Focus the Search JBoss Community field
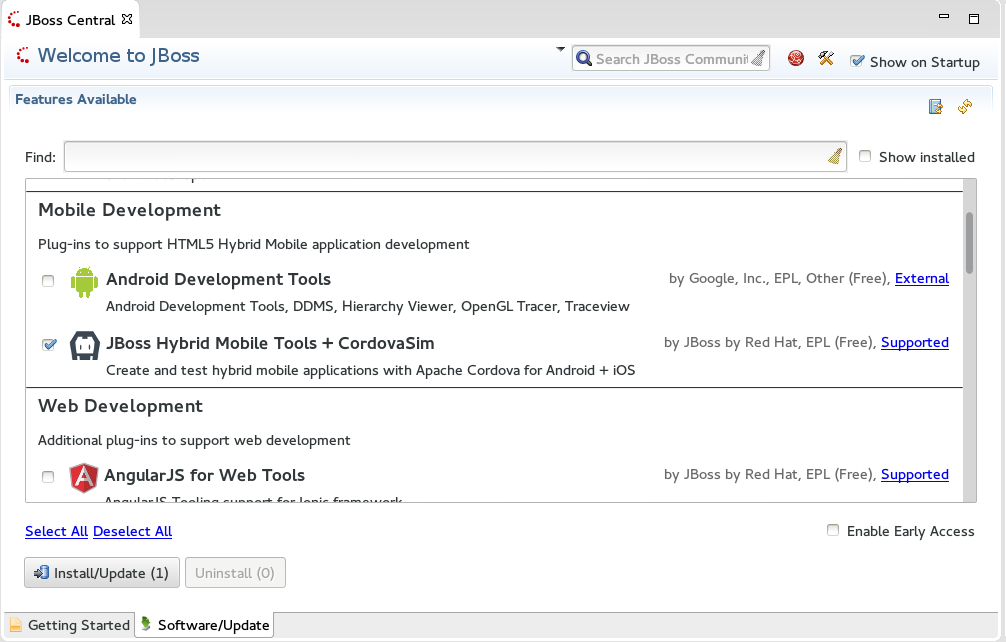The width and height of the screenshot is (1006, 642). [670, 58]
